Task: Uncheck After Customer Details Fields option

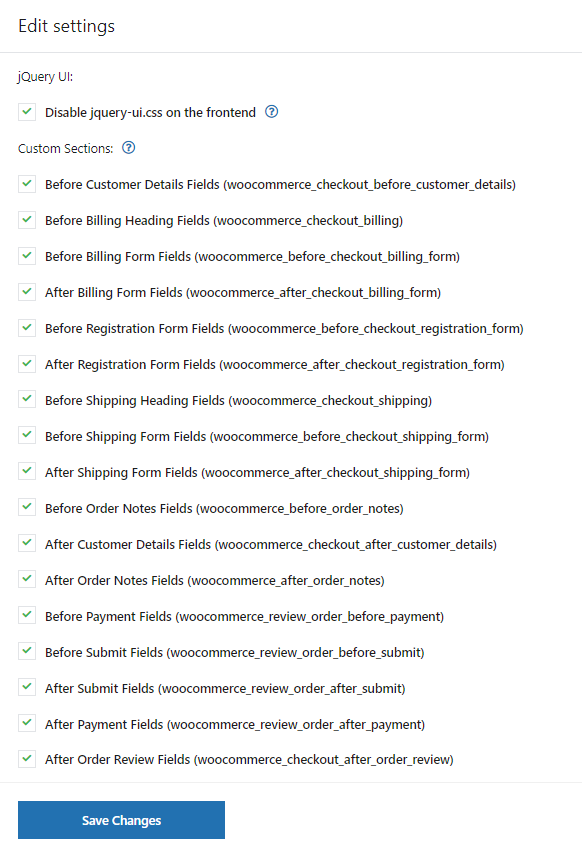Action: [x=27, y=544]
